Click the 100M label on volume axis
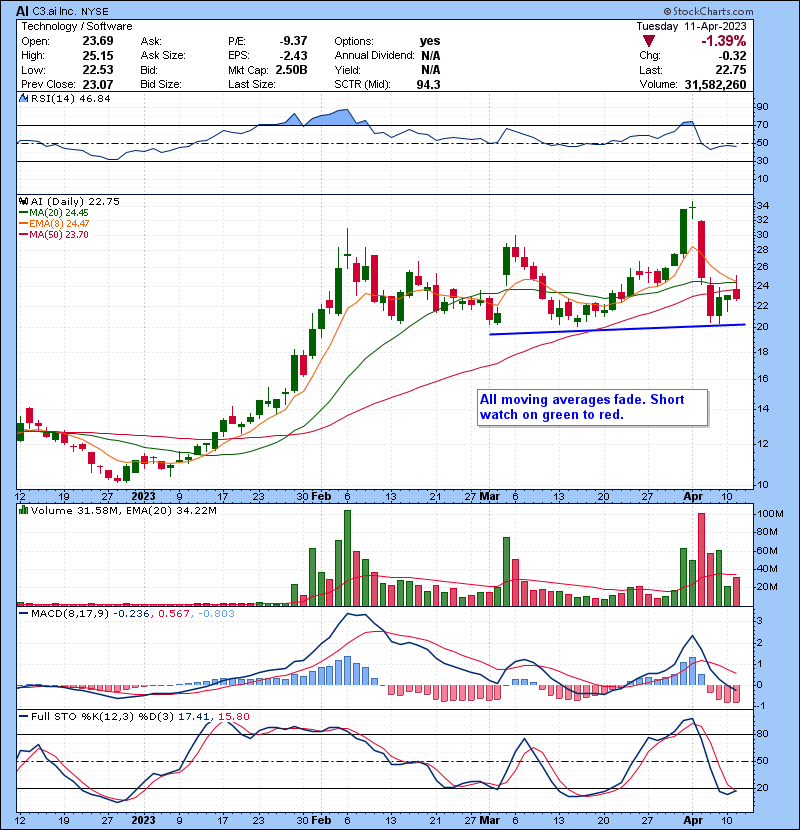Image resolution: width=800 pixels, height=830 pixels. point(770,513)
